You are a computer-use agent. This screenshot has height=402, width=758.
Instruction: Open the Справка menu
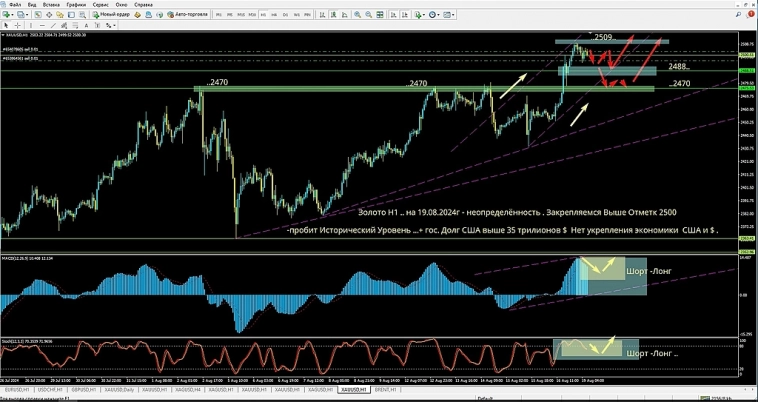pos(144,5)
